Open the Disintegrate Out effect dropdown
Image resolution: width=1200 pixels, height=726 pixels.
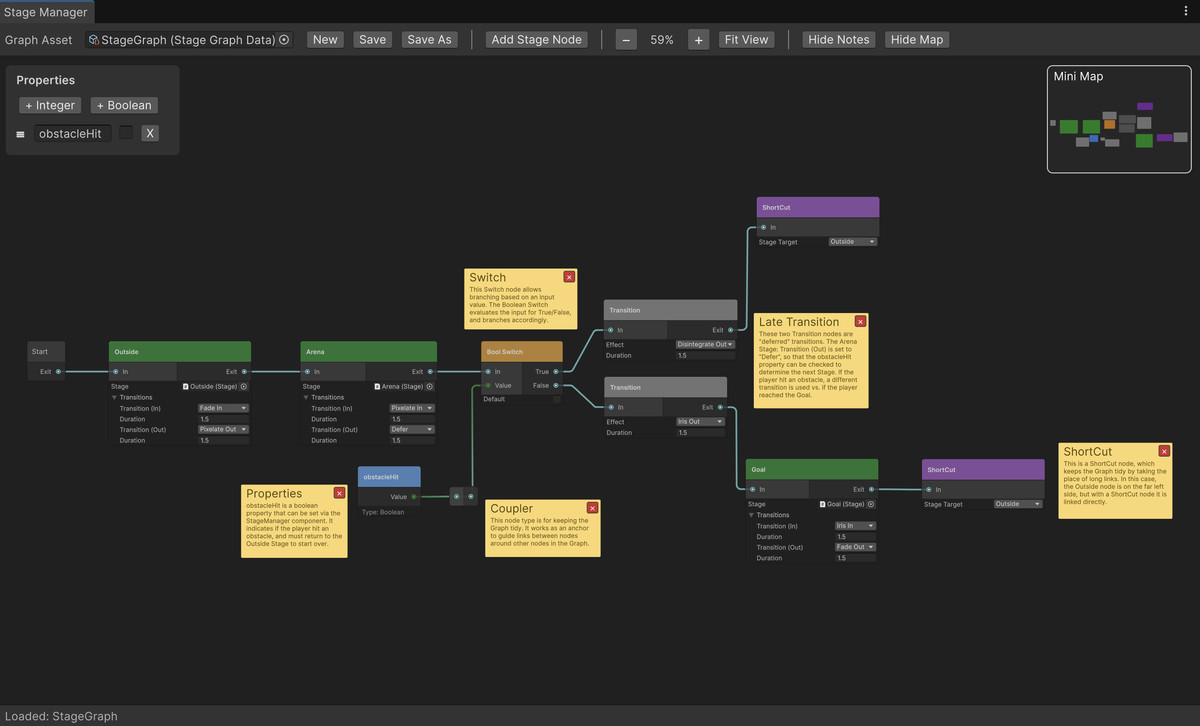[705, 345]
